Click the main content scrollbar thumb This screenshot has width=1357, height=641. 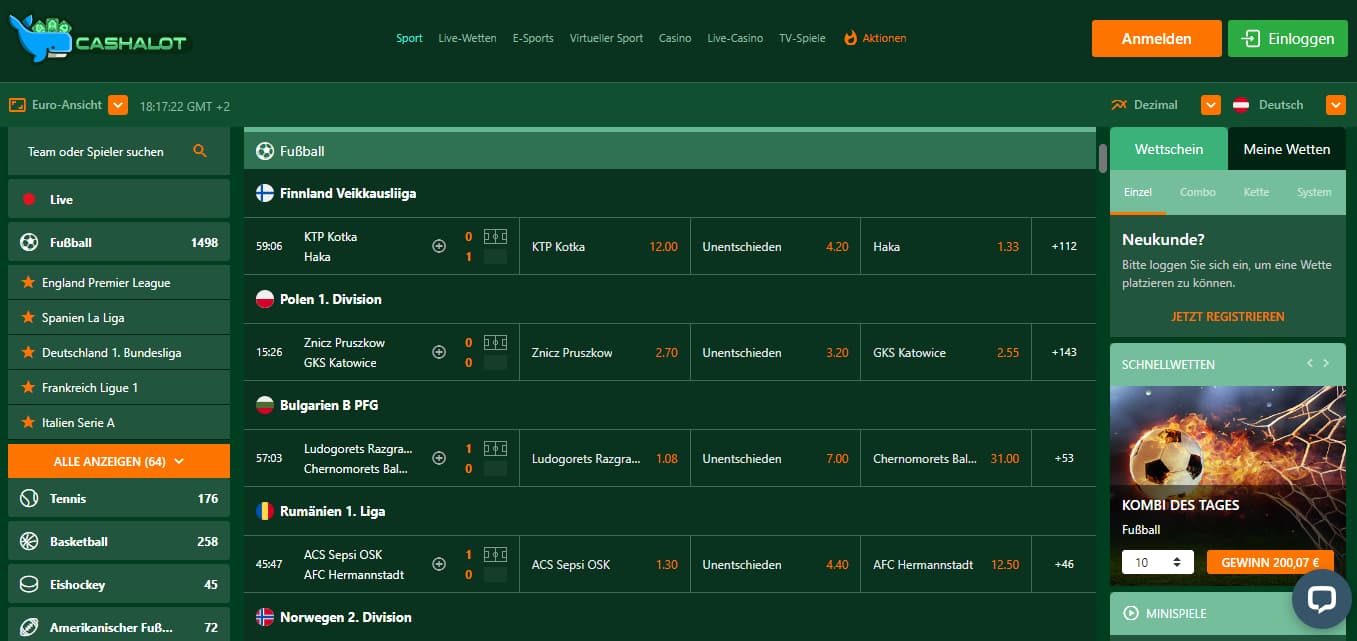(x=1103, y=158)
